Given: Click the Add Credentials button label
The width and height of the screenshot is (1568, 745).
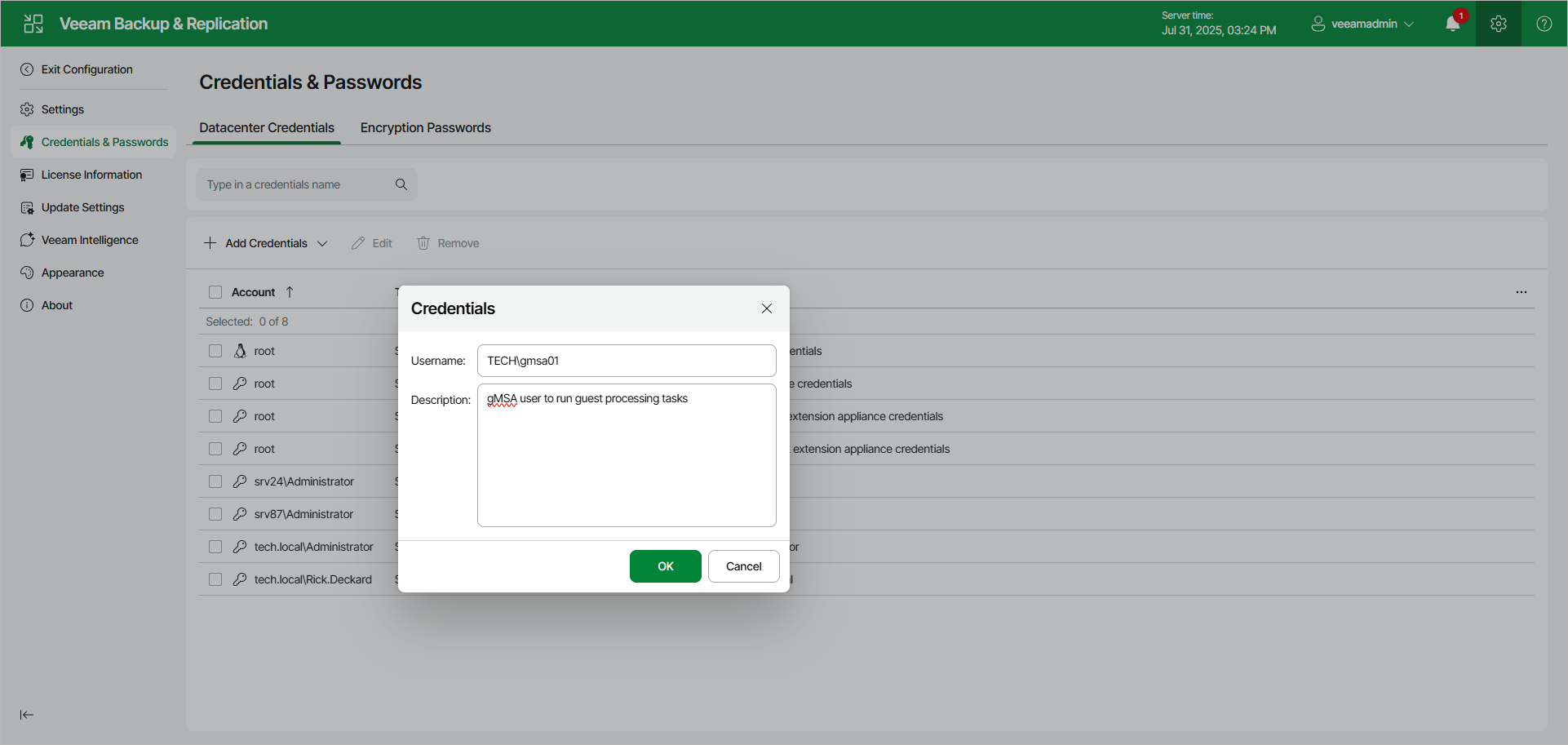Looking at the screenshot, I should click(x=267, y=243).
